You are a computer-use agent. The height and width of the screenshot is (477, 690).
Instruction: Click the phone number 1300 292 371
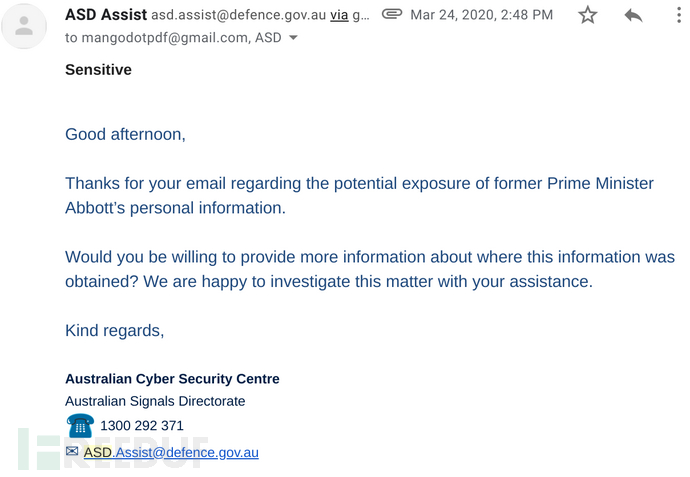tap(142, 426)
